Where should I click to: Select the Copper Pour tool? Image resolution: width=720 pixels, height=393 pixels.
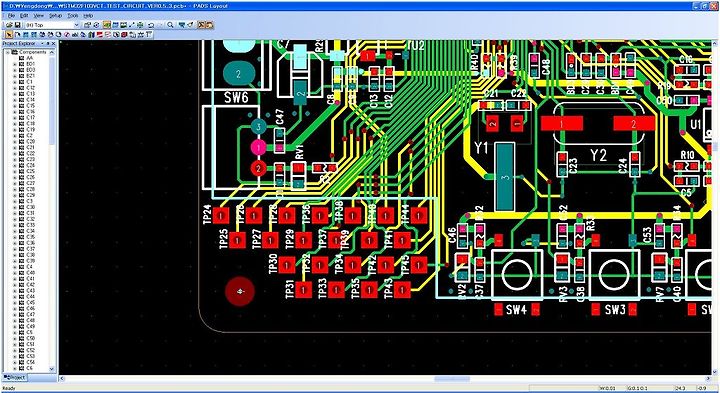[42, 34]
